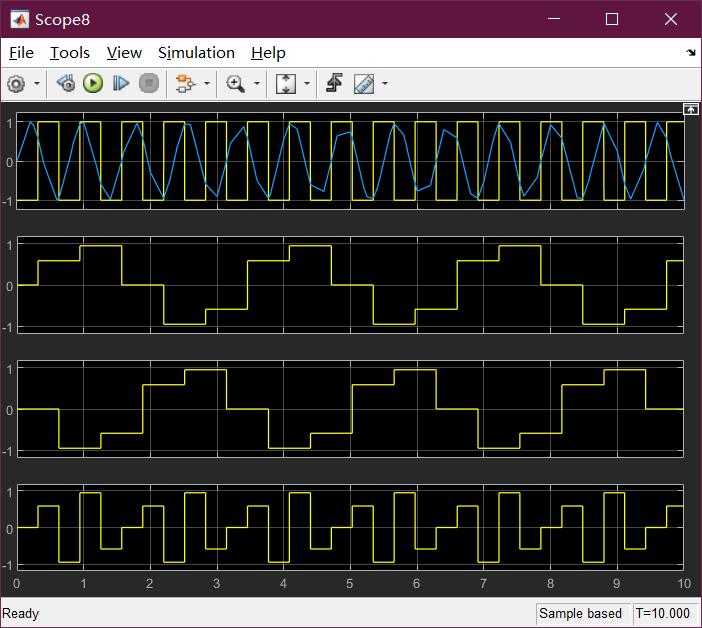The width and height of the screenshot is (702, 628).
Task: Open the File menu
Action: (x=21, y=53)
